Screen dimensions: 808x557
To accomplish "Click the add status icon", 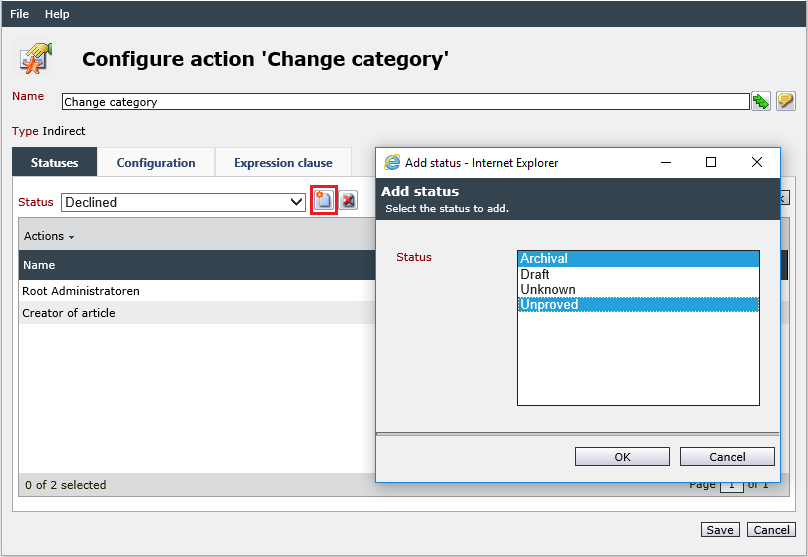I will [x=324, y=200].
